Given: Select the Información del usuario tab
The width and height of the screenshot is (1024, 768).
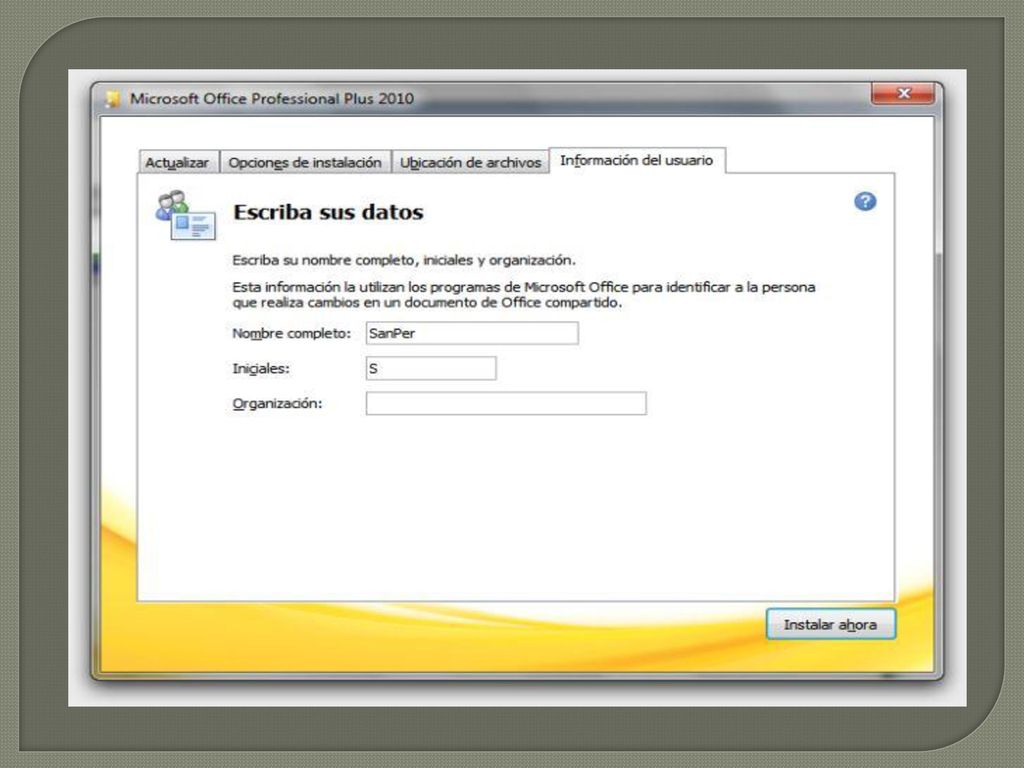Looking at the screenshot, I should 637,160.
